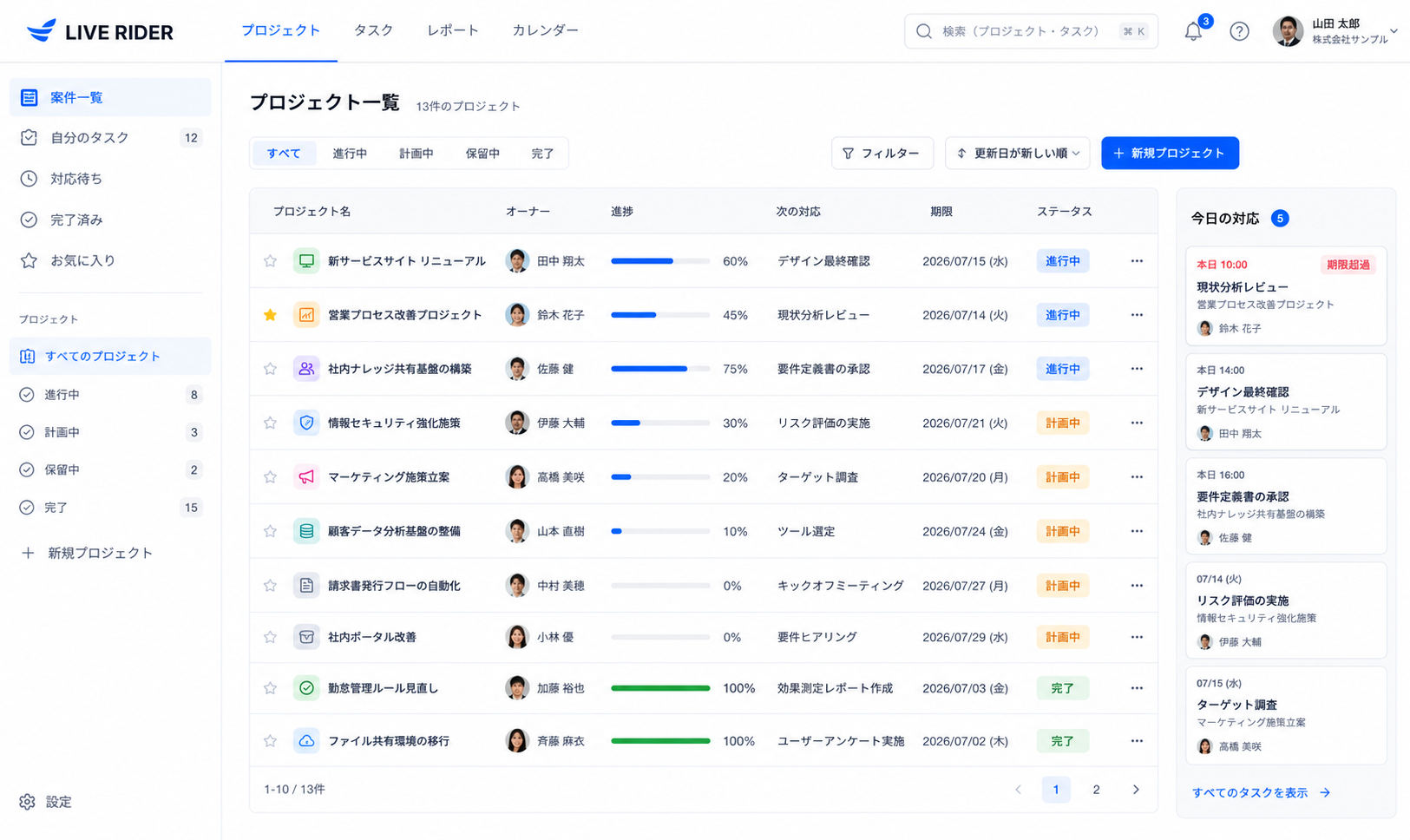The height and width of the screenshot is (840, 1410).
Task: Click the 完了 status badge of 勤怠管理ルール見直し
Action: (x=1063, y=688)
